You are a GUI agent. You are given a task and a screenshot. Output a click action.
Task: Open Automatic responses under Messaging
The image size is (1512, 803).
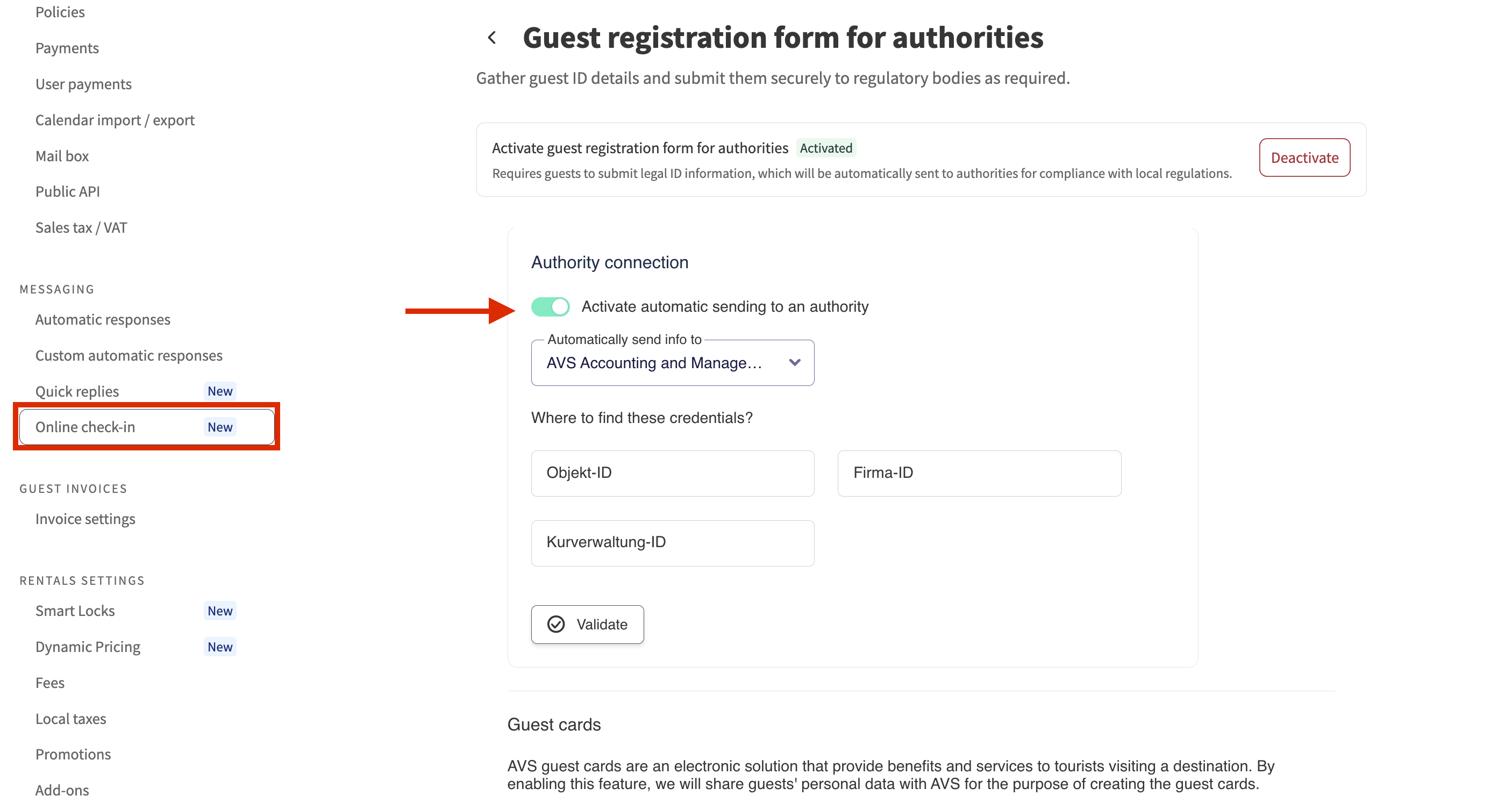pos(103,320)
